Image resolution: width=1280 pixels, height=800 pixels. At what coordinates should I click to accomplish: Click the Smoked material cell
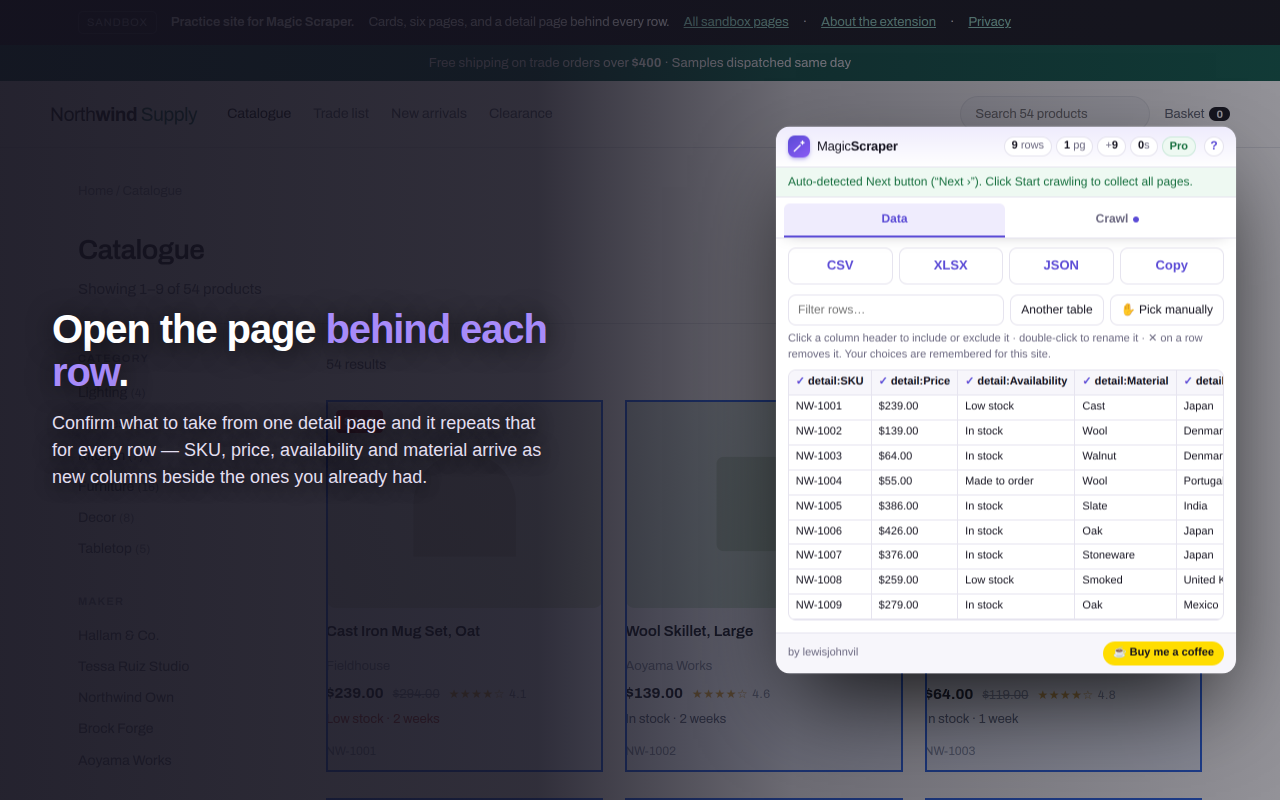[1125, 580]
